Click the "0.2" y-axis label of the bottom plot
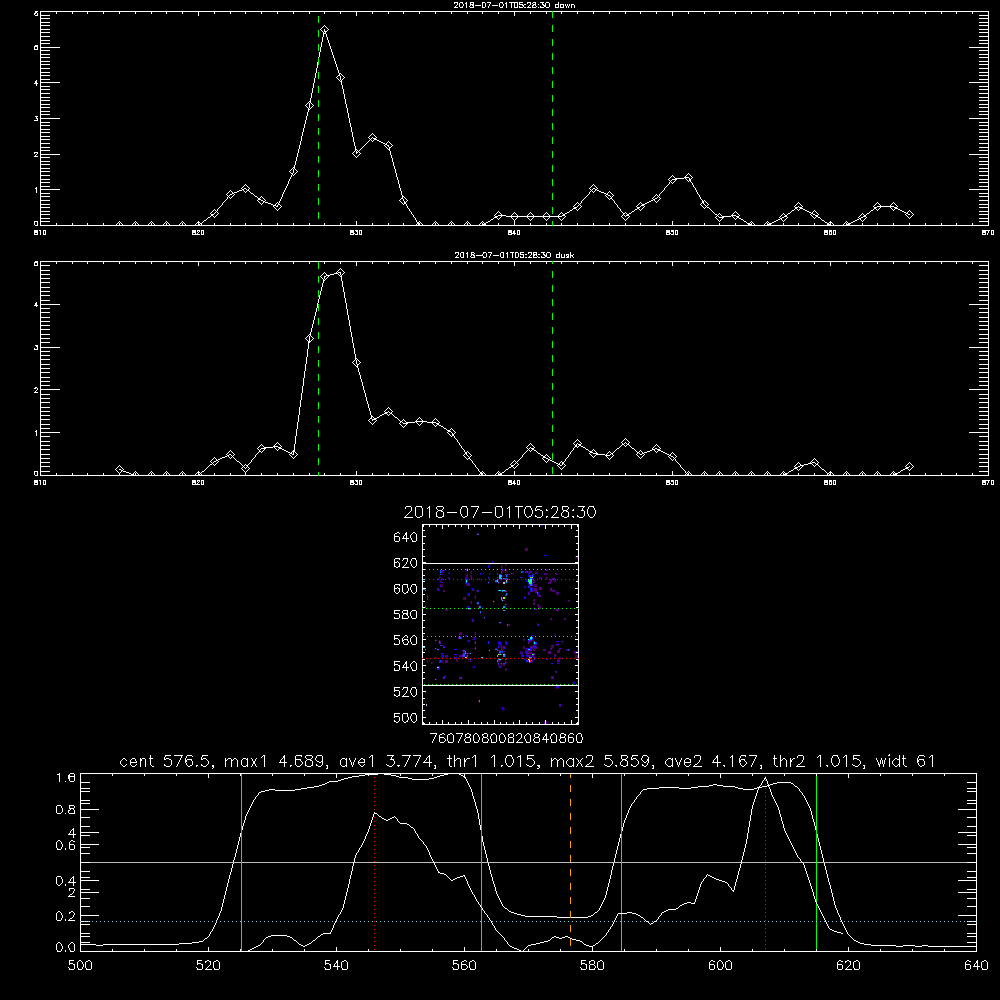The height and width of the screenshot is (1000, 1000). 66,916
